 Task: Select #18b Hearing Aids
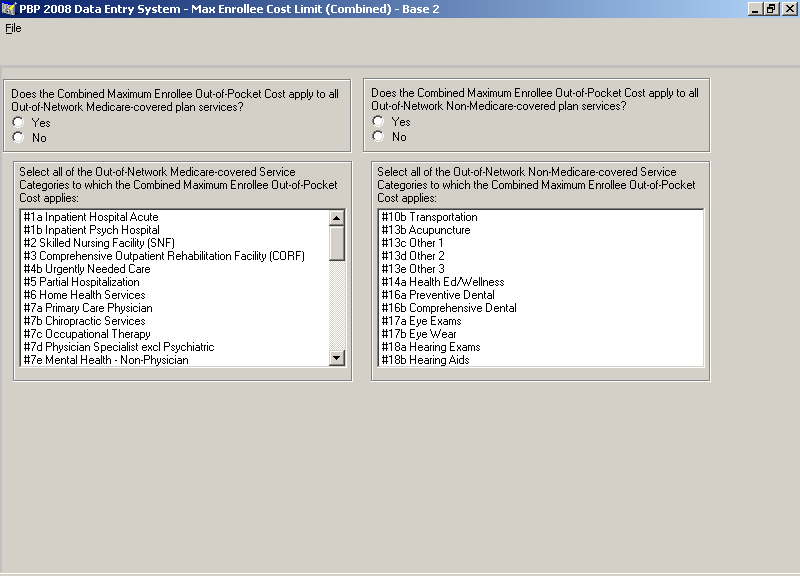(541, 360)
